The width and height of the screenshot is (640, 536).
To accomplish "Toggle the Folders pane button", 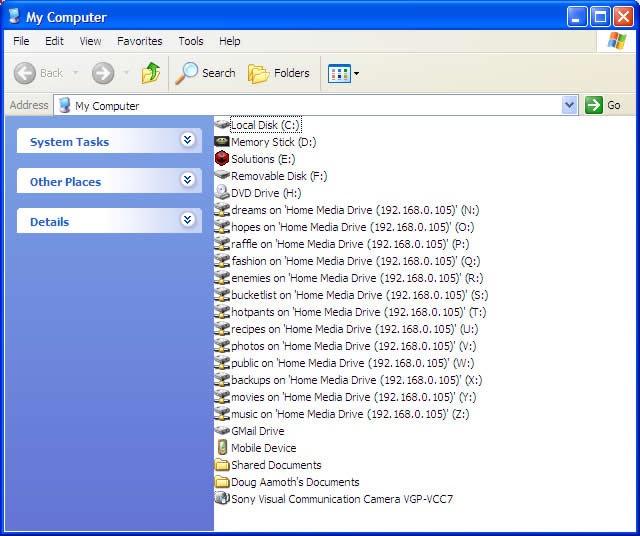I will coord(279,73).
